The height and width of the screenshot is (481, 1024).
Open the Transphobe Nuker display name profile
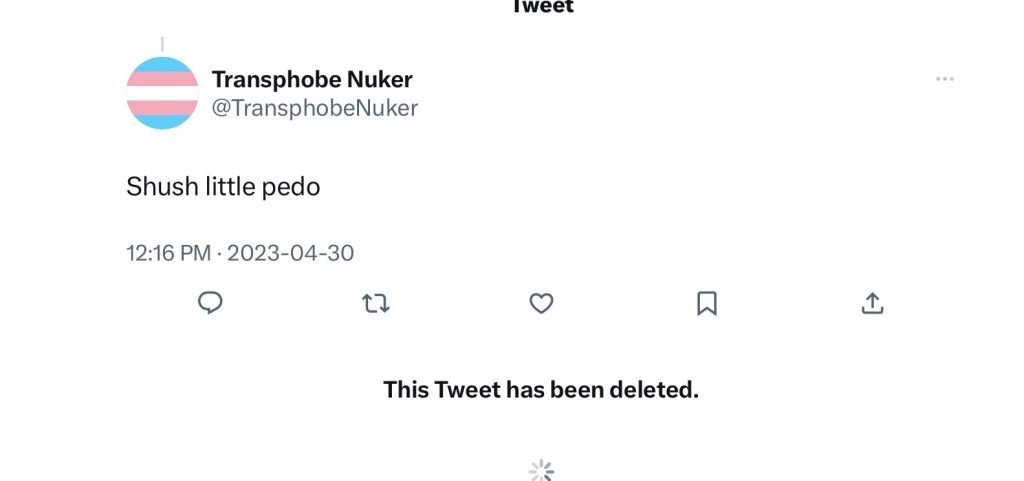point(312,80)
